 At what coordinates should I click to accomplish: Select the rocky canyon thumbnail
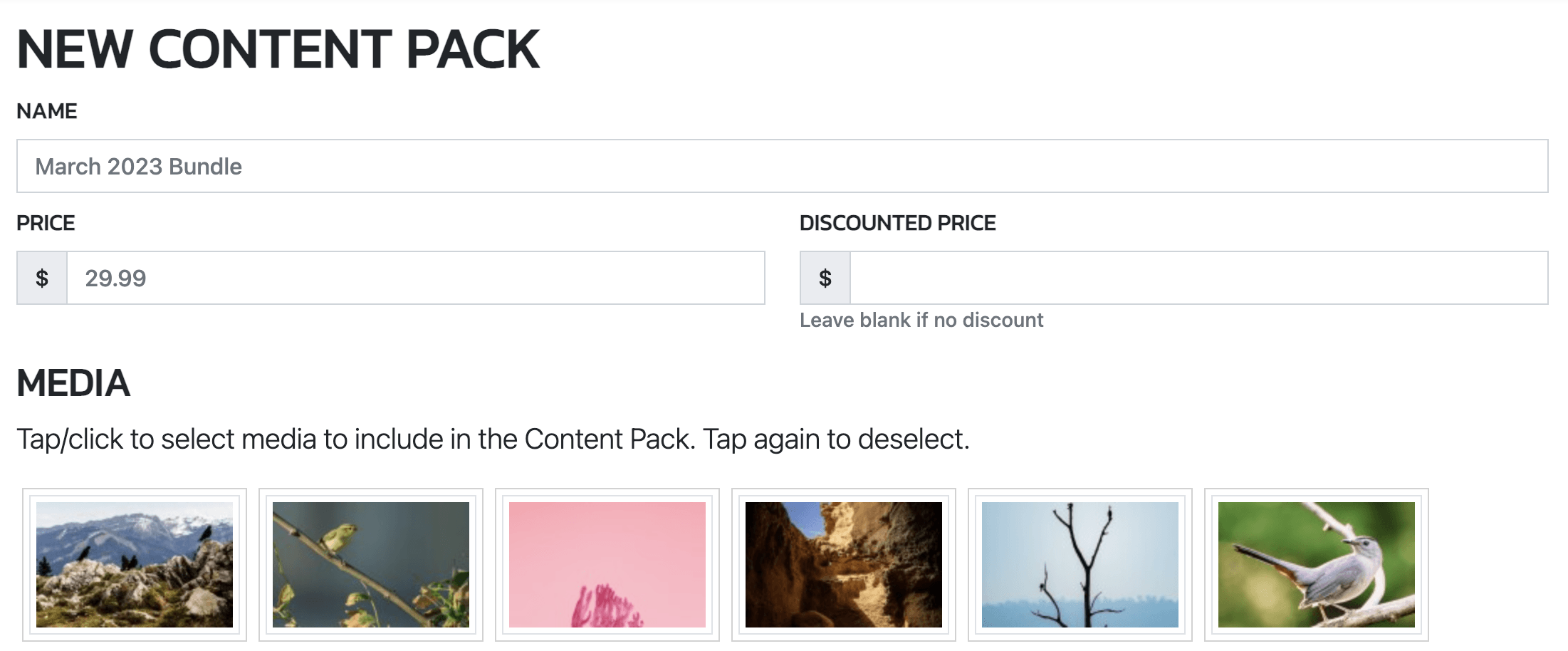pyautogui.click(x=844, y=565)
